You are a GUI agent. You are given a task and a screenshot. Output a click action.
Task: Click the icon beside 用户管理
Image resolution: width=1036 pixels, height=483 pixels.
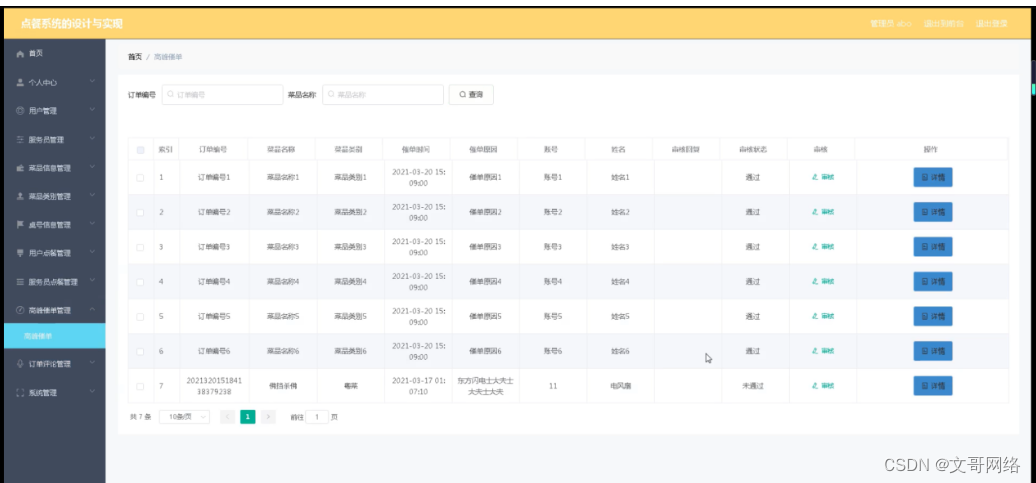(20, 111)
